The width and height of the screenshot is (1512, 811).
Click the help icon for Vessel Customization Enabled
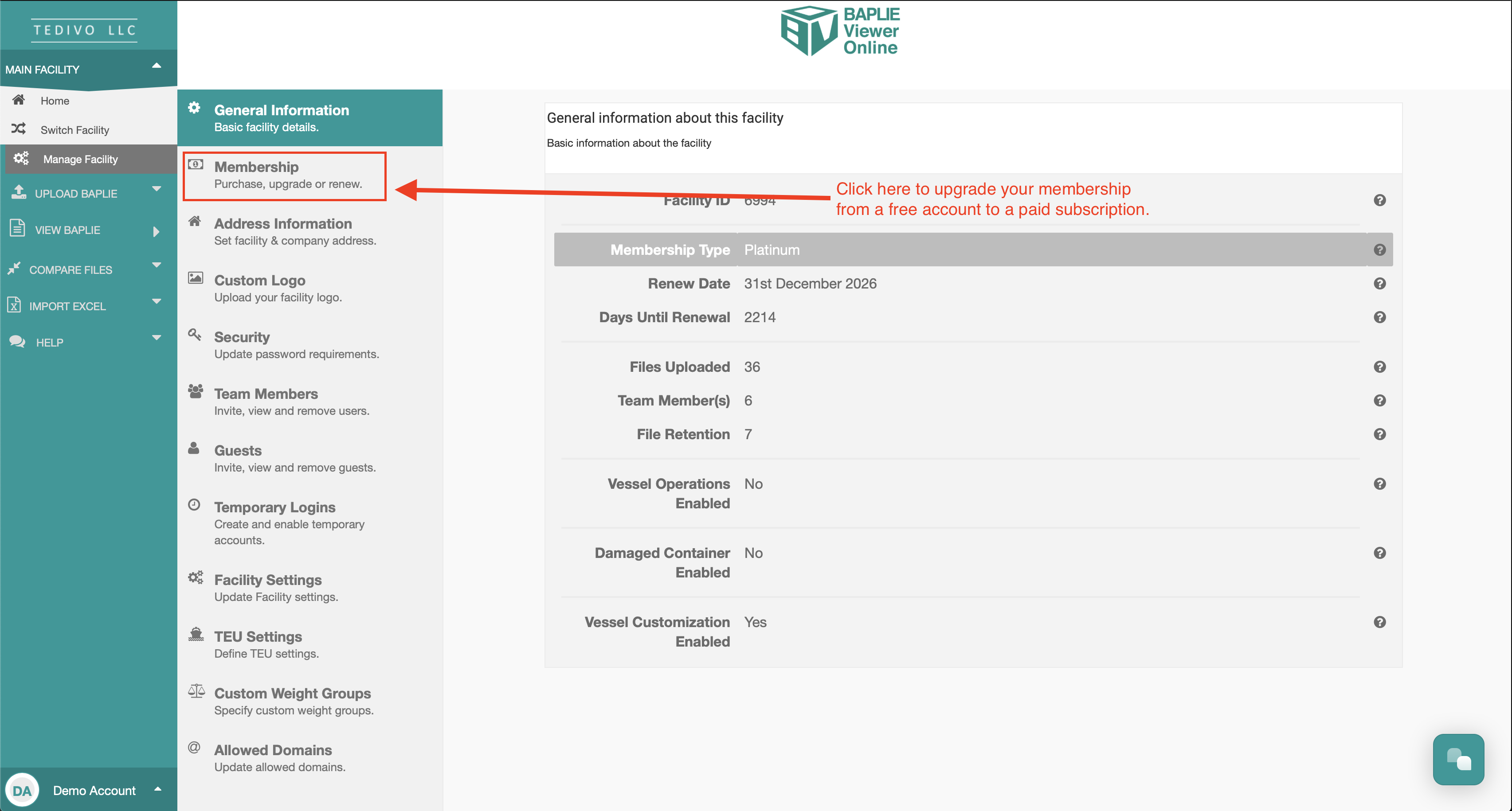tap(1379, 622)
